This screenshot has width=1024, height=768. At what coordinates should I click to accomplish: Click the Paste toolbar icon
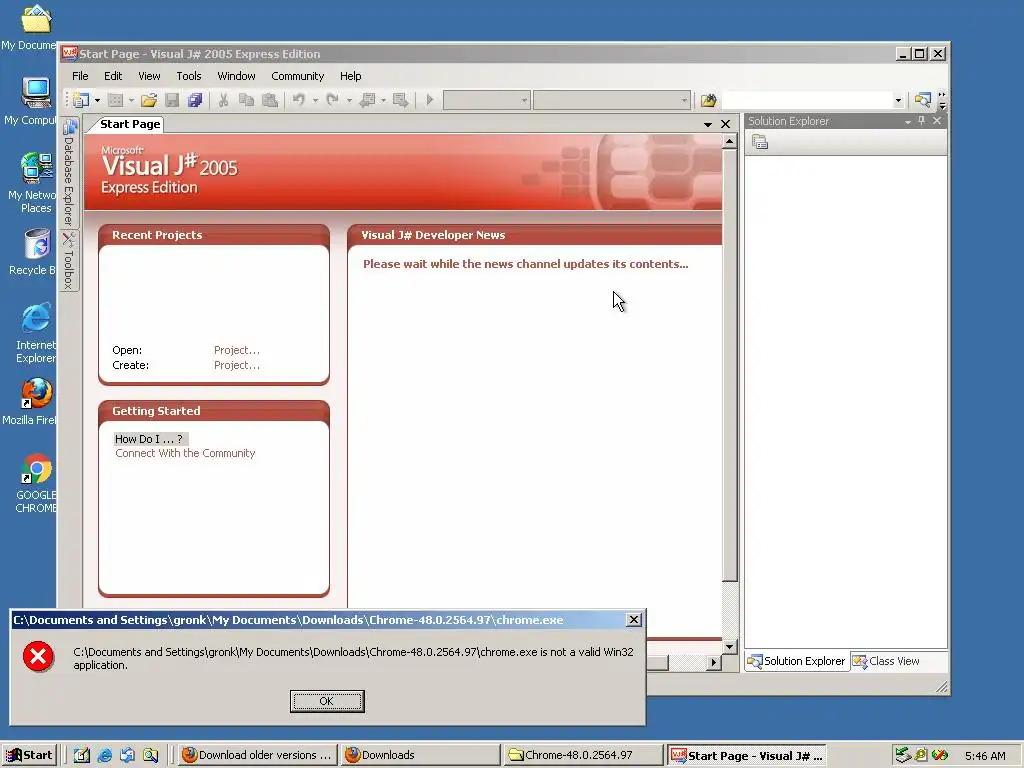269,100
